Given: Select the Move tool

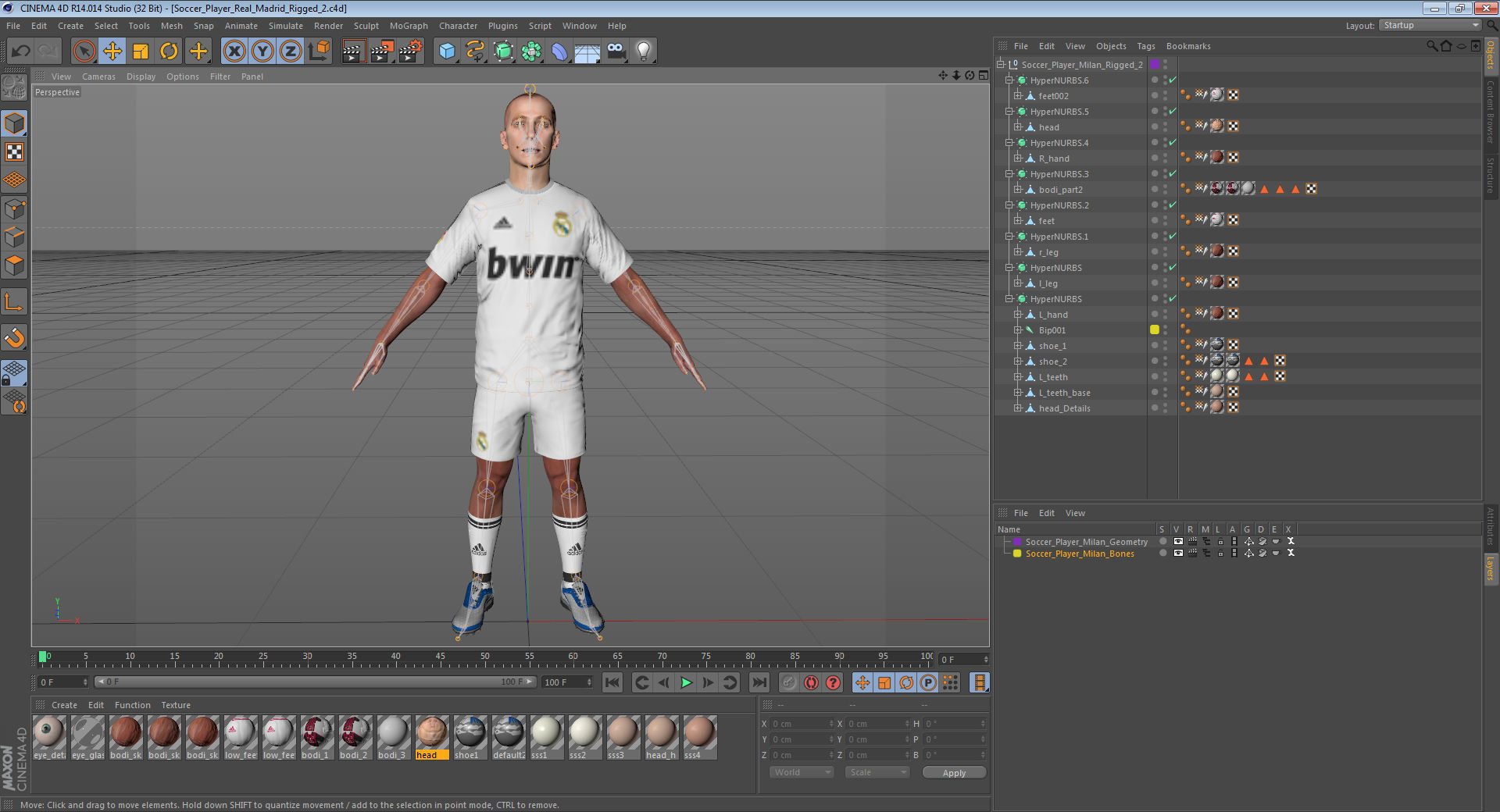Looking at the screenshot, I should point(112,51).
